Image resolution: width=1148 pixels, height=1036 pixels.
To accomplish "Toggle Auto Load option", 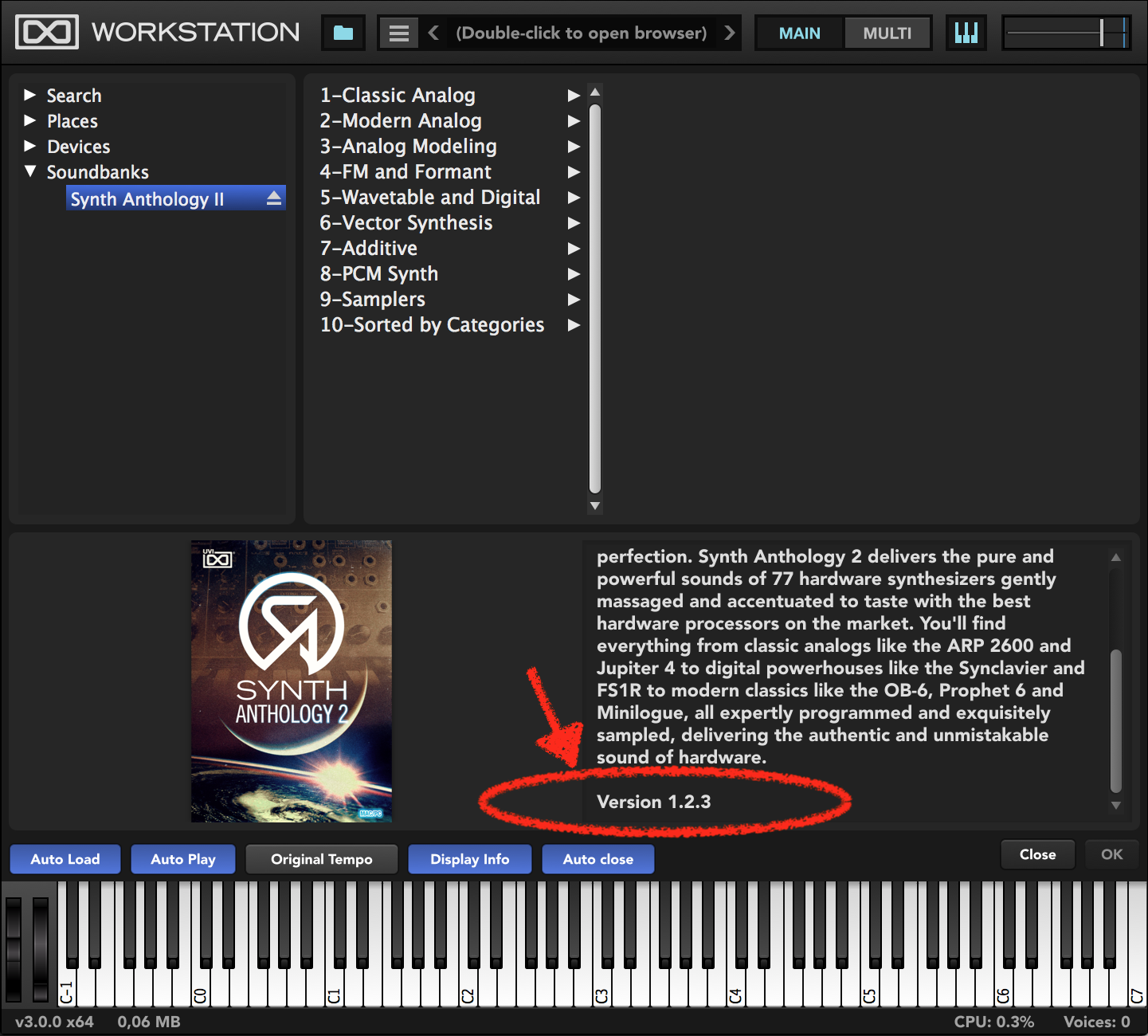I will [x=65, y=859].
